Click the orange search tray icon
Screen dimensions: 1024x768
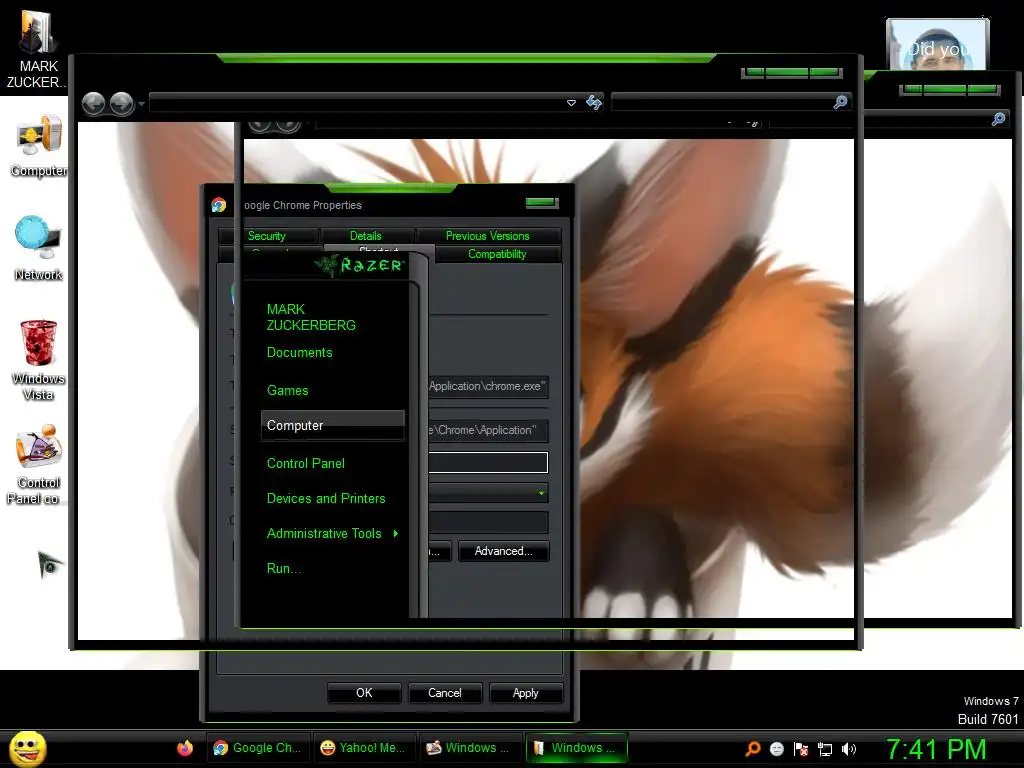coord(752,749)
